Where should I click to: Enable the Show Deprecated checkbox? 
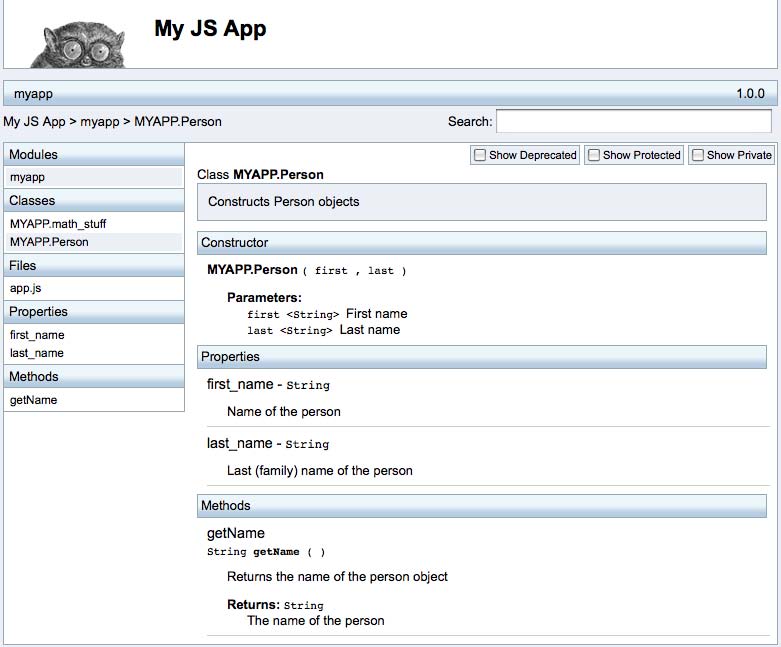point(480,155)
